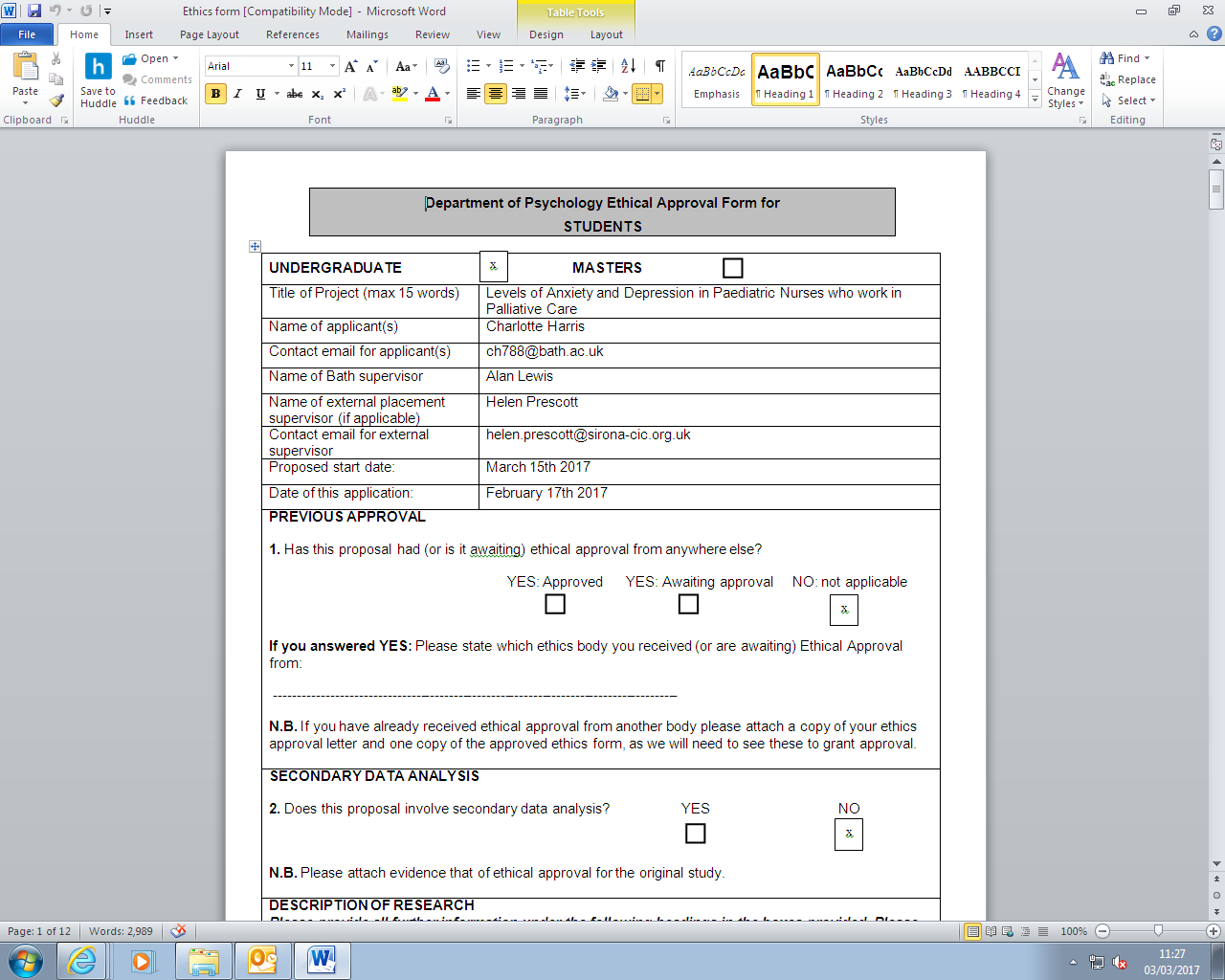The height and width of the screenshot is (980, 1225).
Task: Open Windows Media Player from taskbar
Action: pos(143,961)
